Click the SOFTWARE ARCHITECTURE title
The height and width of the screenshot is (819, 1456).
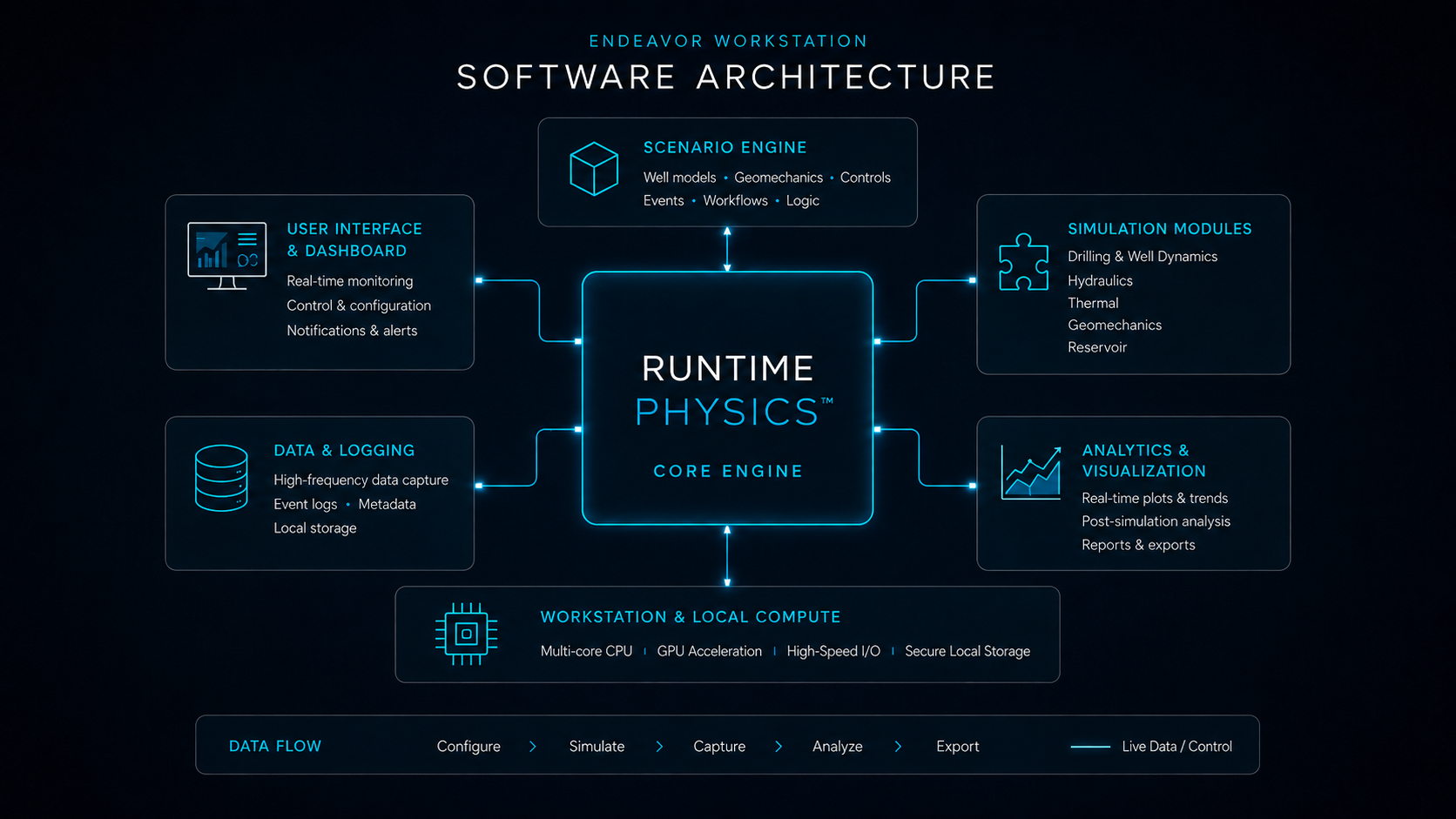click(x=726, y=77)
